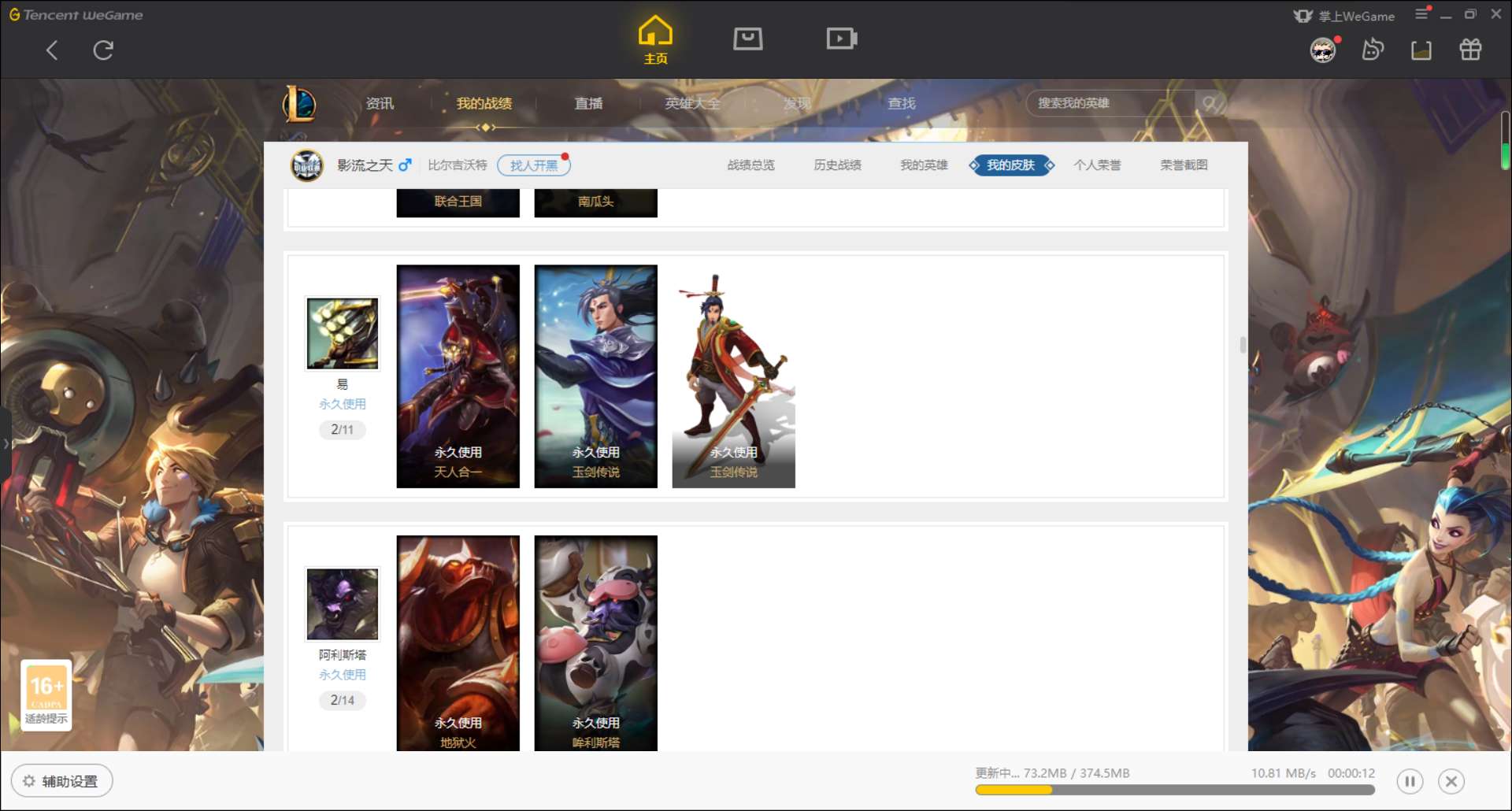The image size is (1512, 811).
Task: Open 战绩总览 sub-tab
Action: click(750, 165)
